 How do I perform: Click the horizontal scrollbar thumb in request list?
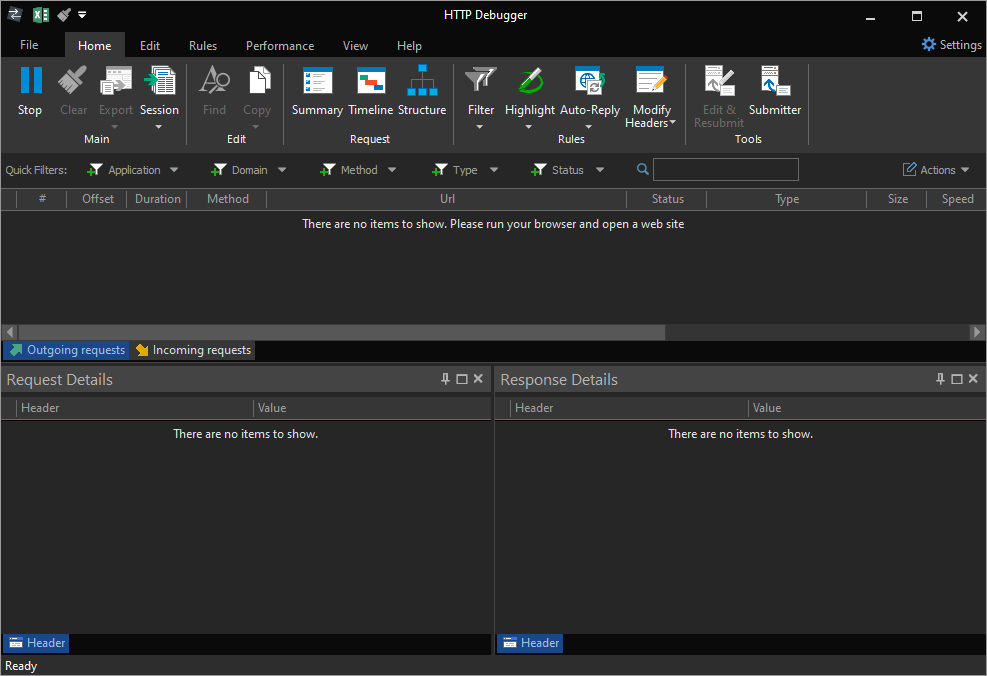[x=342, y=332]
